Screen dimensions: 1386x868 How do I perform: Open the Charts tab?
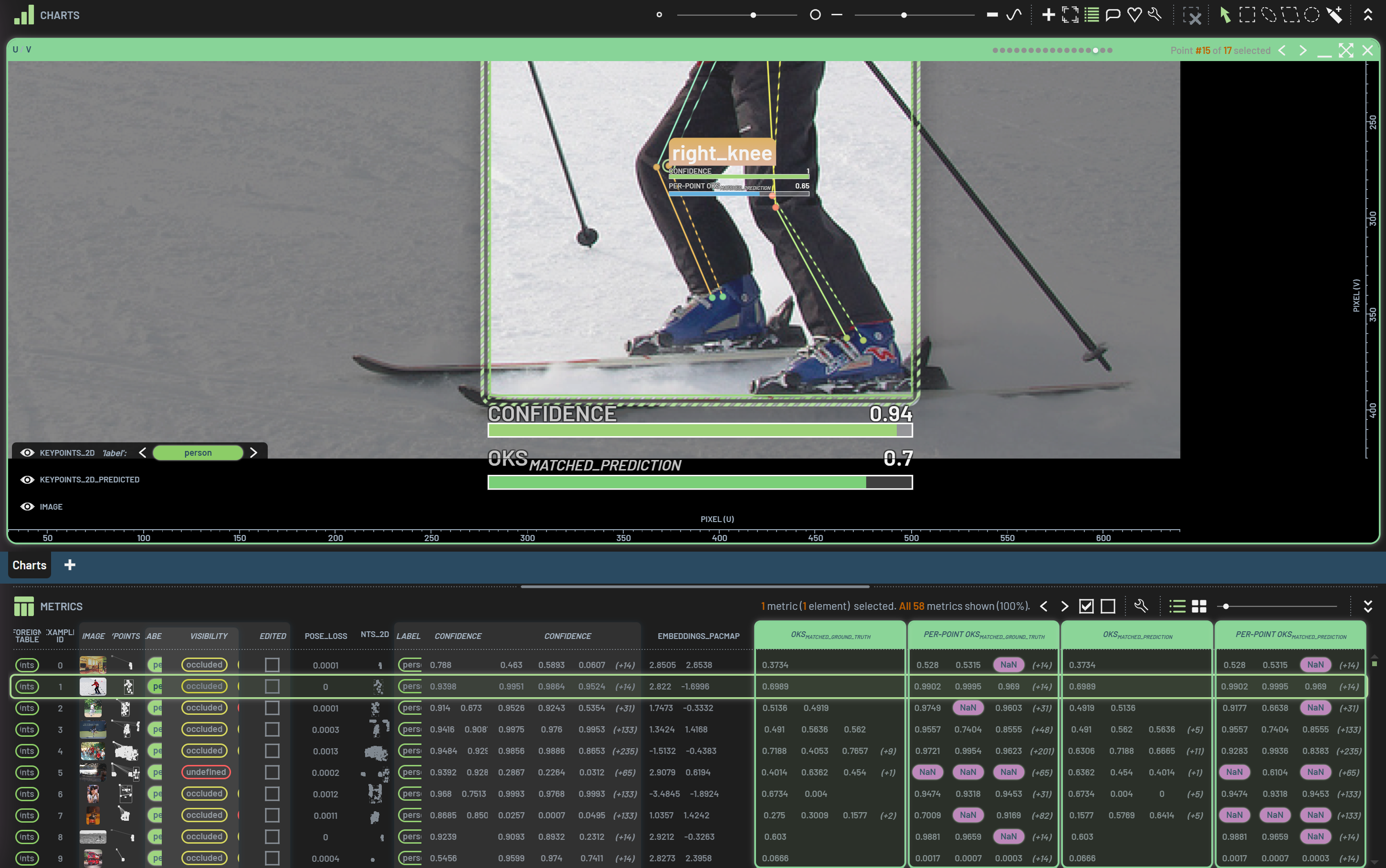click(x=29, y=565)
